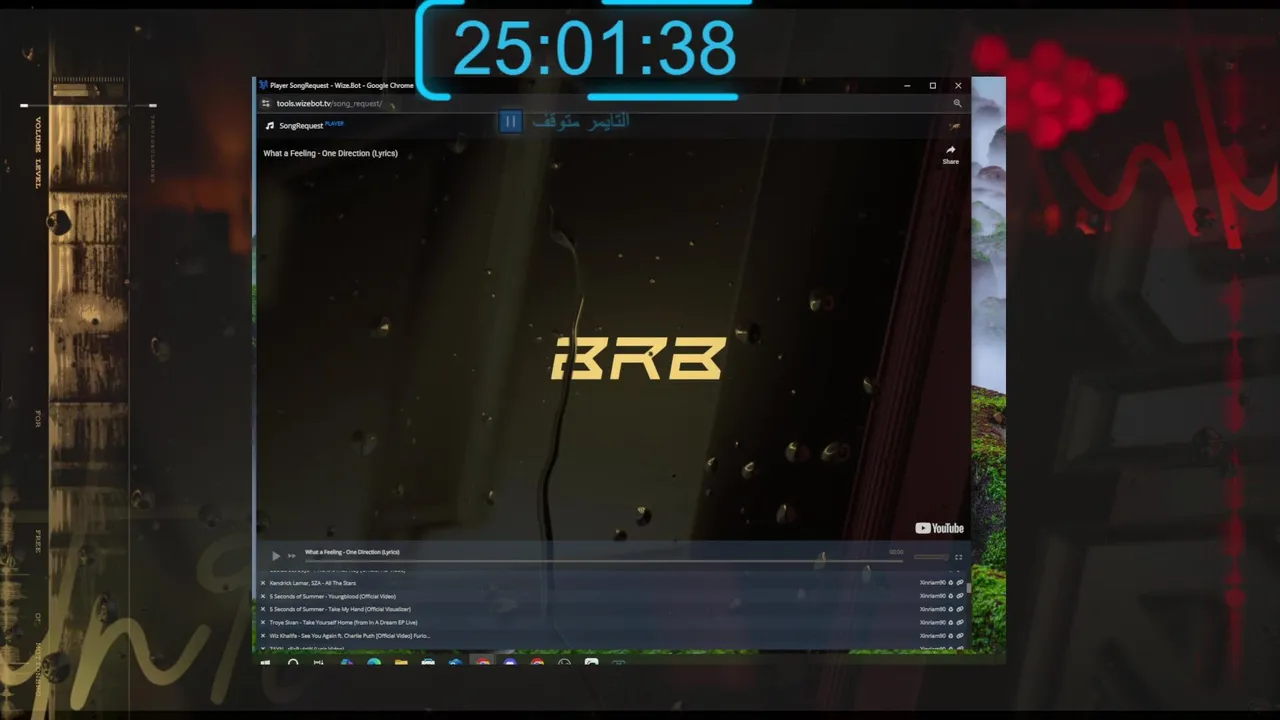
Task: Play 'Take My Hand (Official Visualizer)' via row play icon
Action: point(951,609)
